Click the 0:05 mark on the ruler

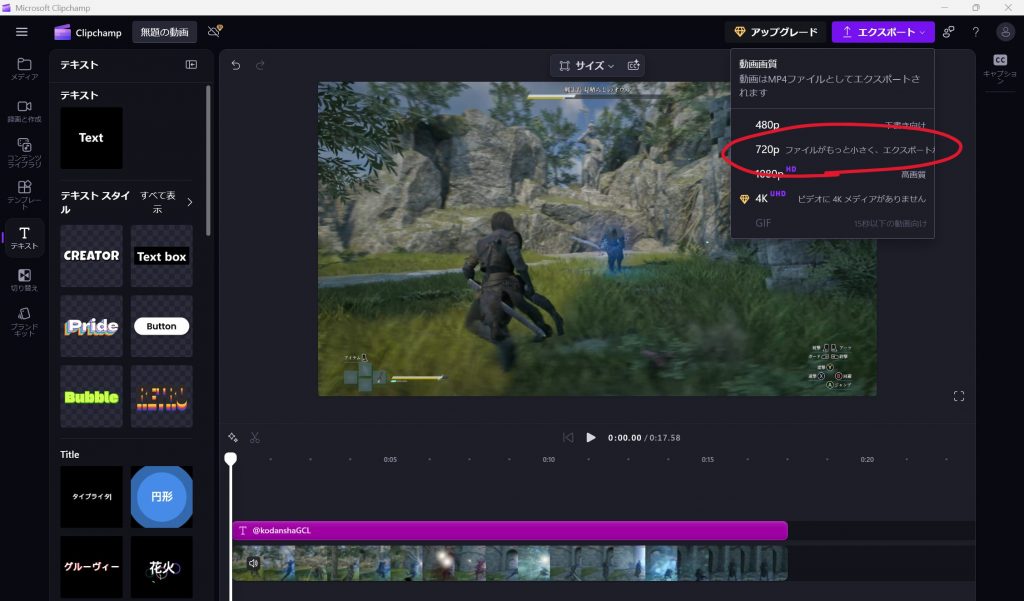pos(390,460)
